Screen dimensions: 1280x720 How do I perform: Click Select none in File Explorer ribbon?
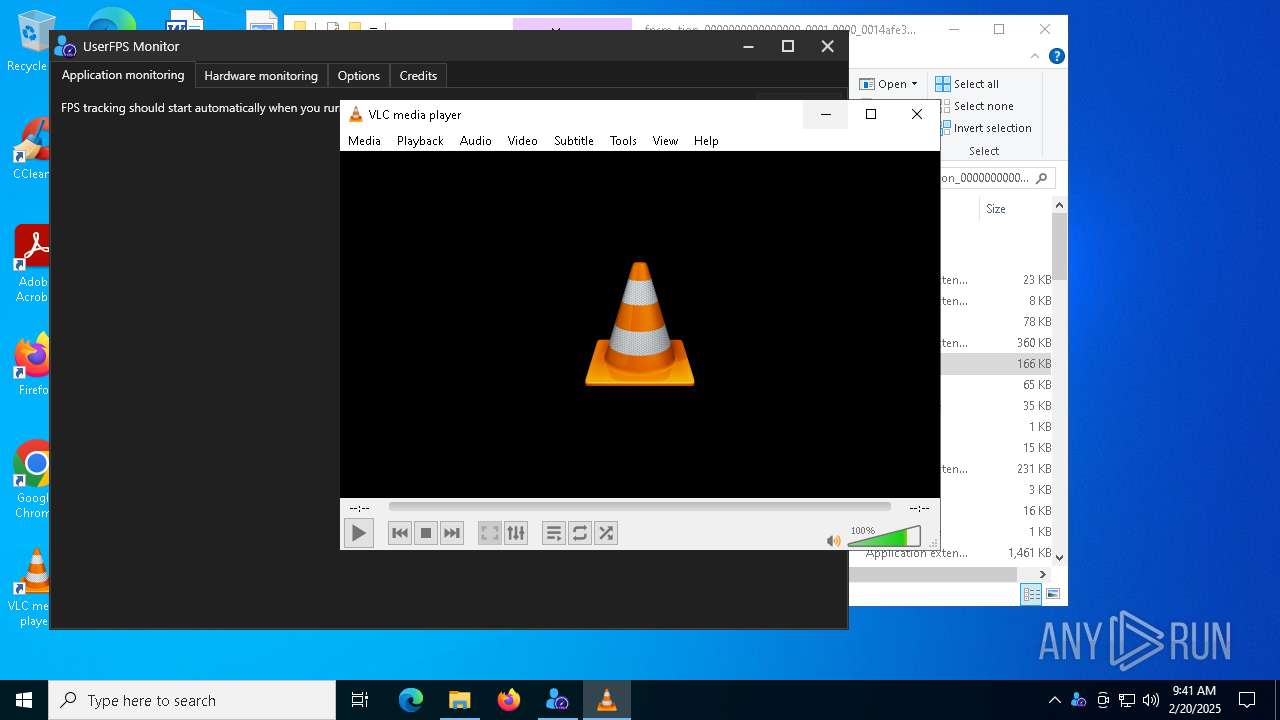coord(976,106)
